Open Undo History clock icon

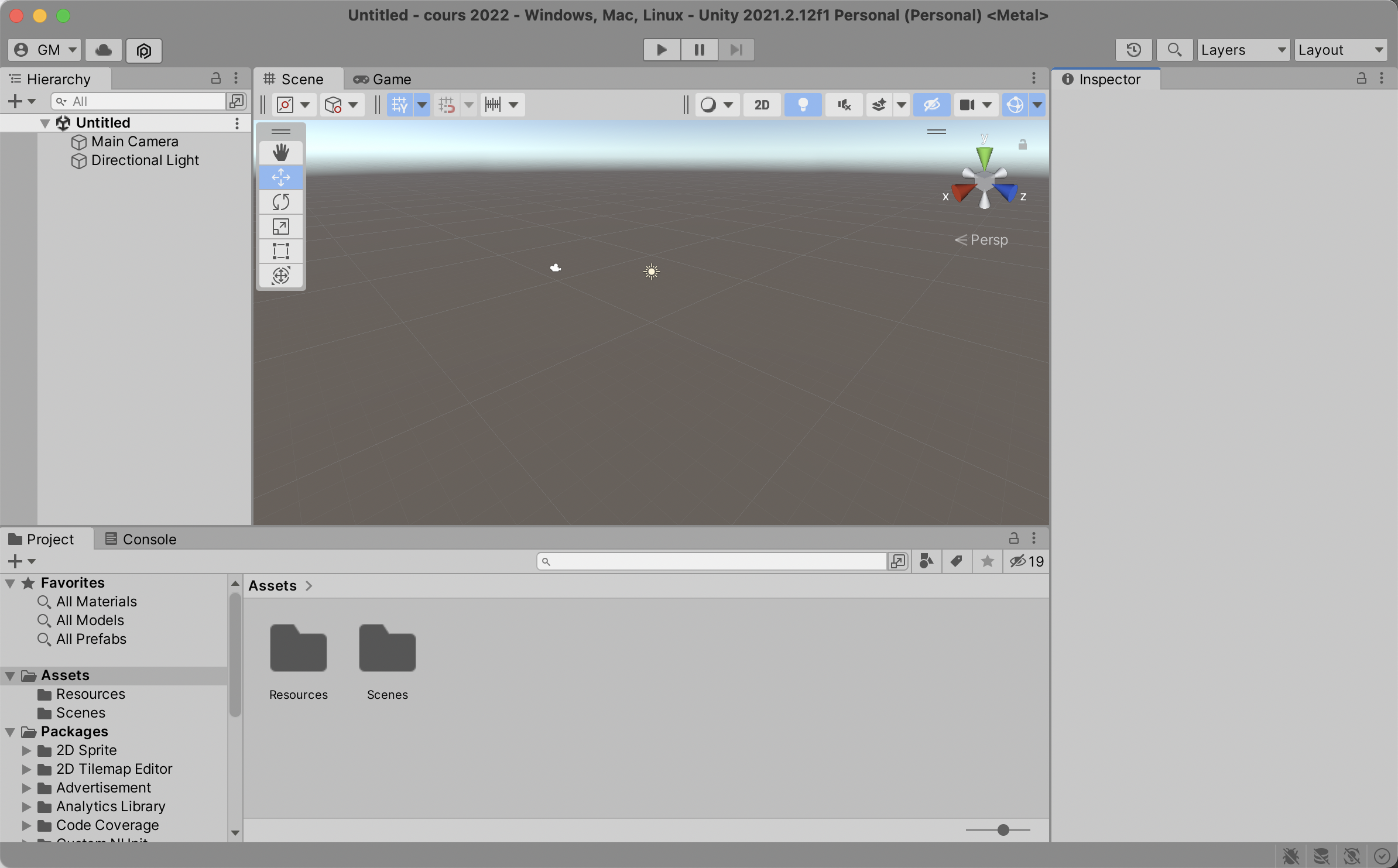(1133, 50)
